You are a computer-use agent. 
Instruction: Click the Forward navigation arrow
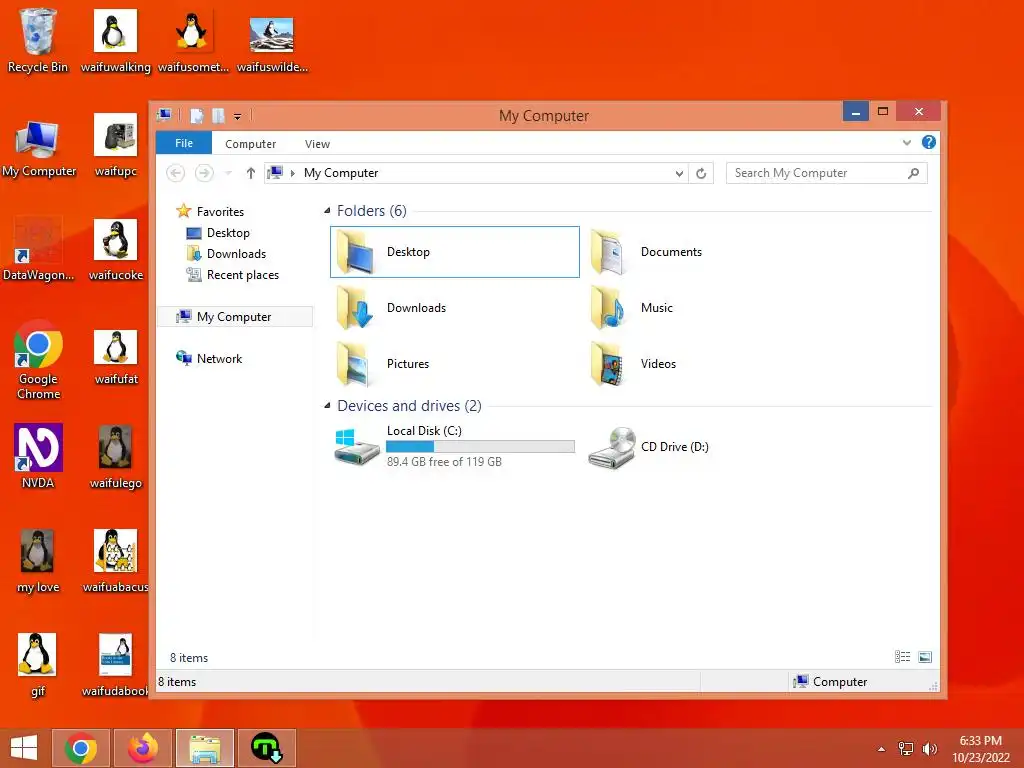[x=204, y=173]
